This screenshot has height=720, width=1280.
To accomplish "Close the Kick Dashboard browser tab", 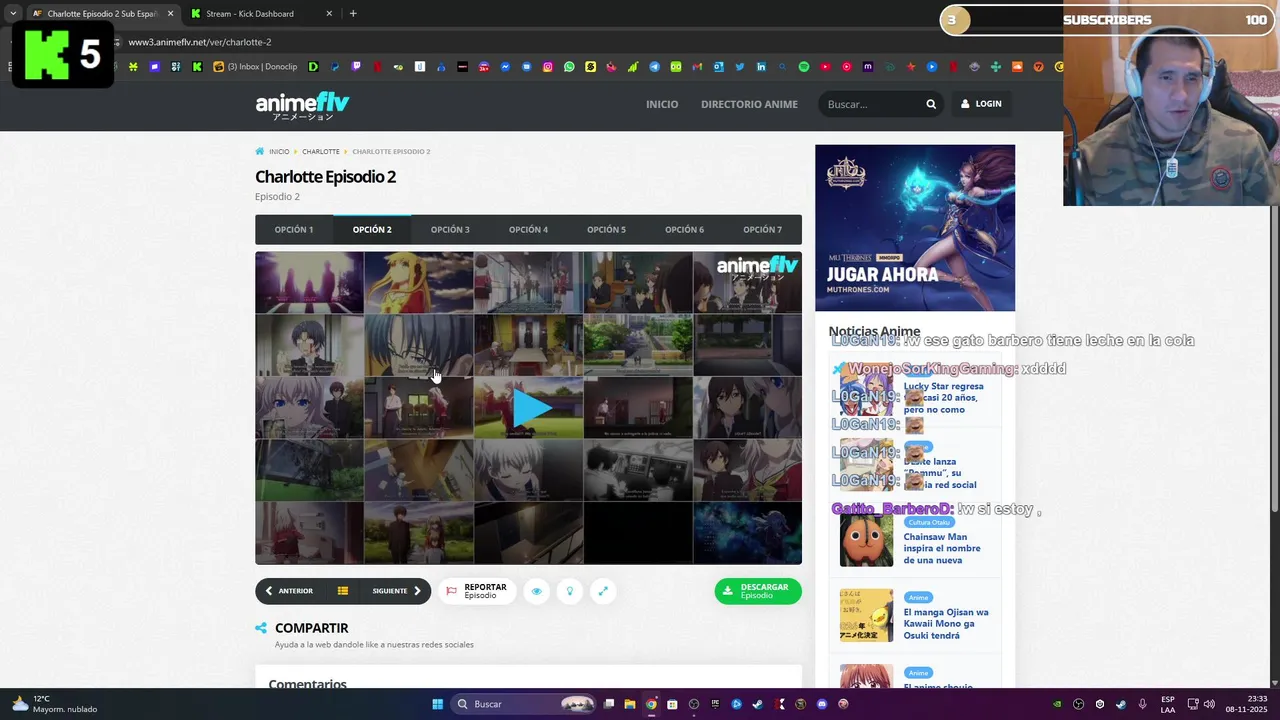I will tap(329, 14).
